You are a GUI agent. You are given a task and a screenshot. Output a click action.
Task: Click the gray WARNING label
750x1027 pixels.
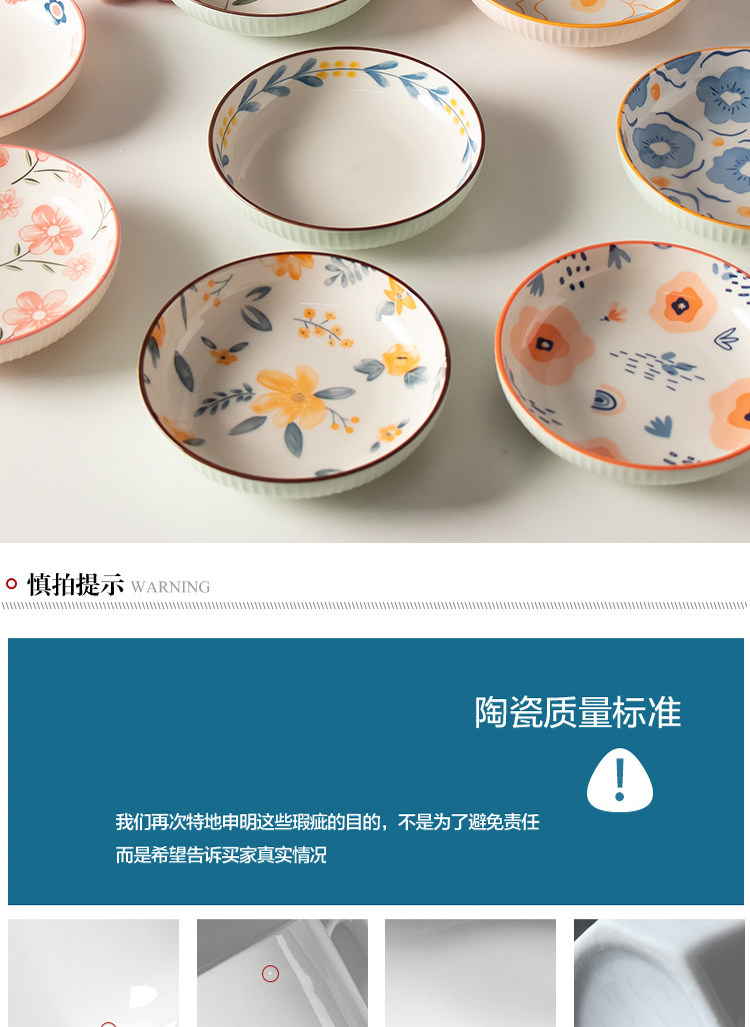[170, 587]
